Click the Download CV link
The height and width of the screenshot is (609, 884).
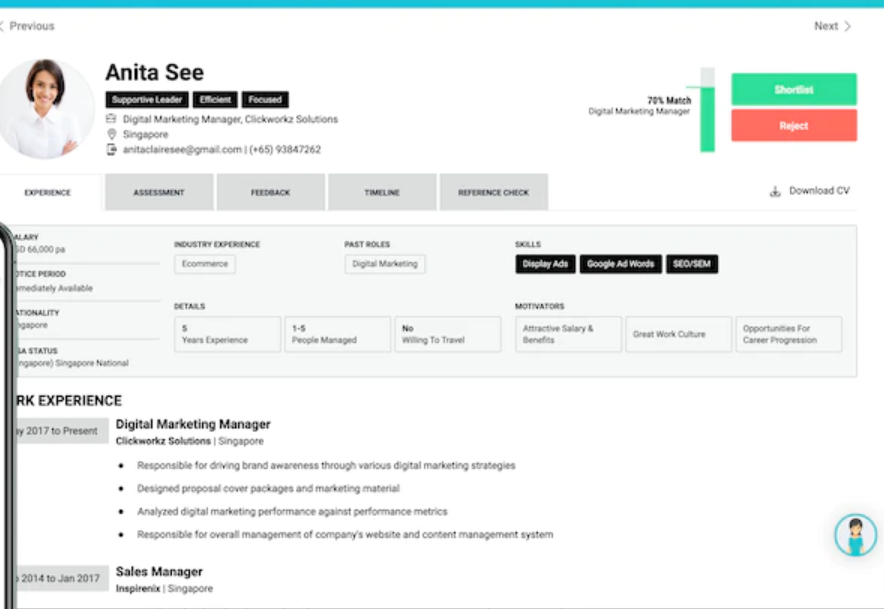coord(819,191)
